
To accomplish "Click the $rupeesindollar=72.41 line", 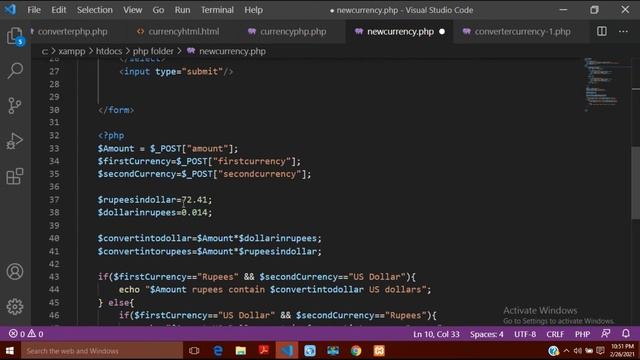I will click(155, 200).
